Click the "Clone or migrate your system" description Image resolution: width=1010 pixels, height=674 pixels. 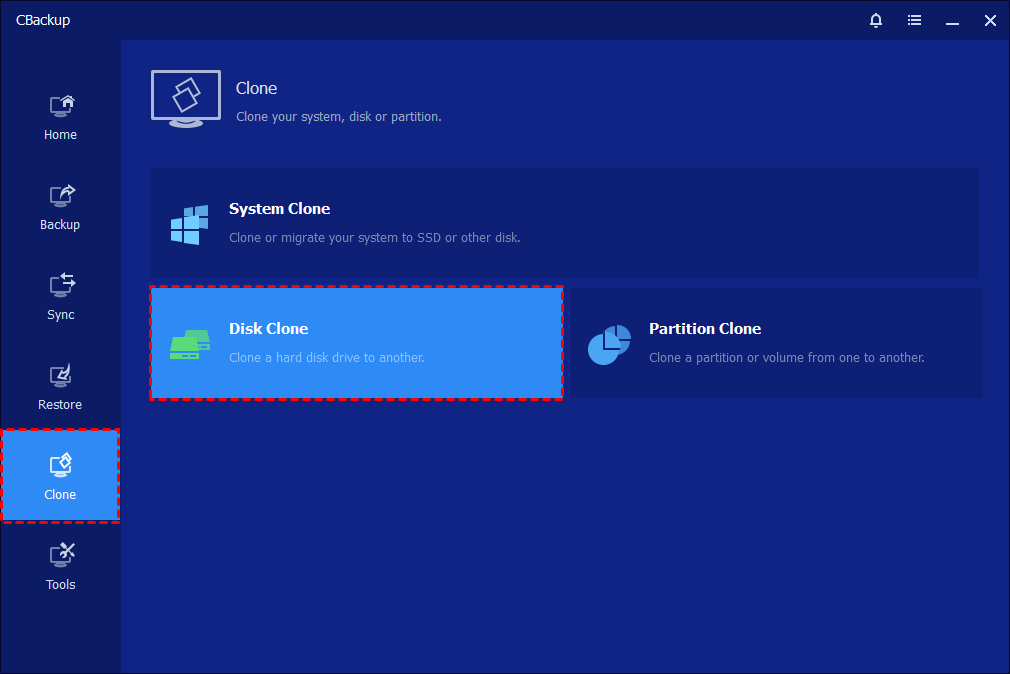(374, 238)
